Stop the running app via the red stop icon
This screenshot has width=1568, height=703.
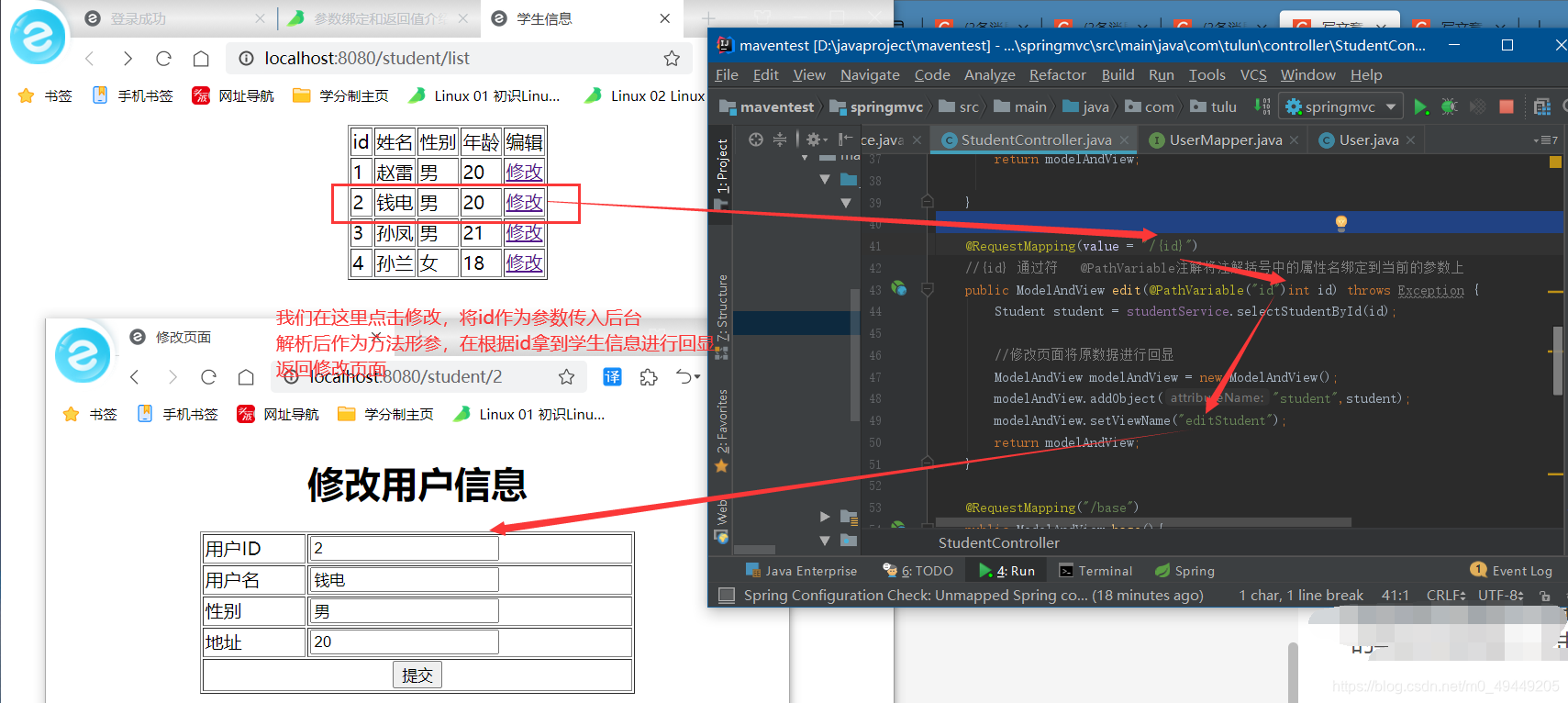1506,107
